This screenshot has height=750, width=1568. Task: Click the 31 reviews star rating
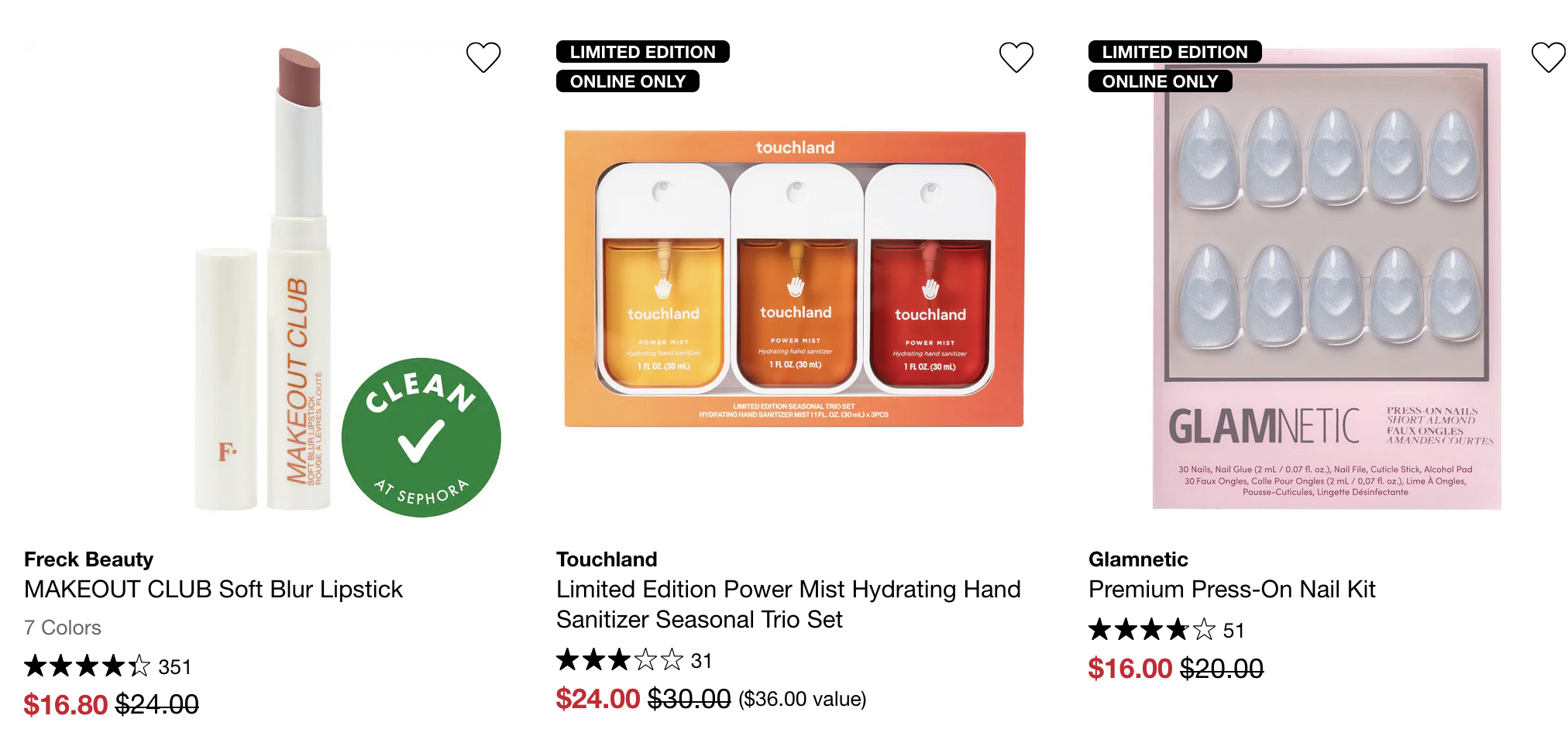tap(634, 660)
